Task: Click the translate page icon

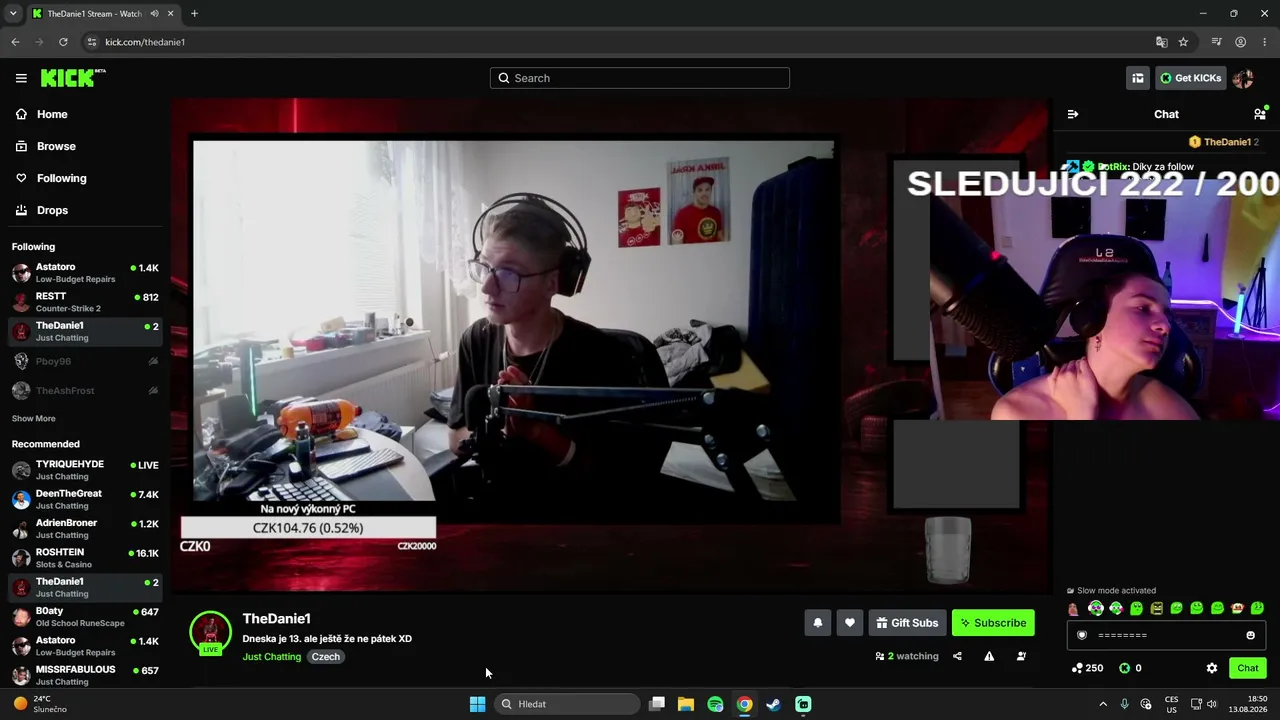Action: tap(1161, 42)
